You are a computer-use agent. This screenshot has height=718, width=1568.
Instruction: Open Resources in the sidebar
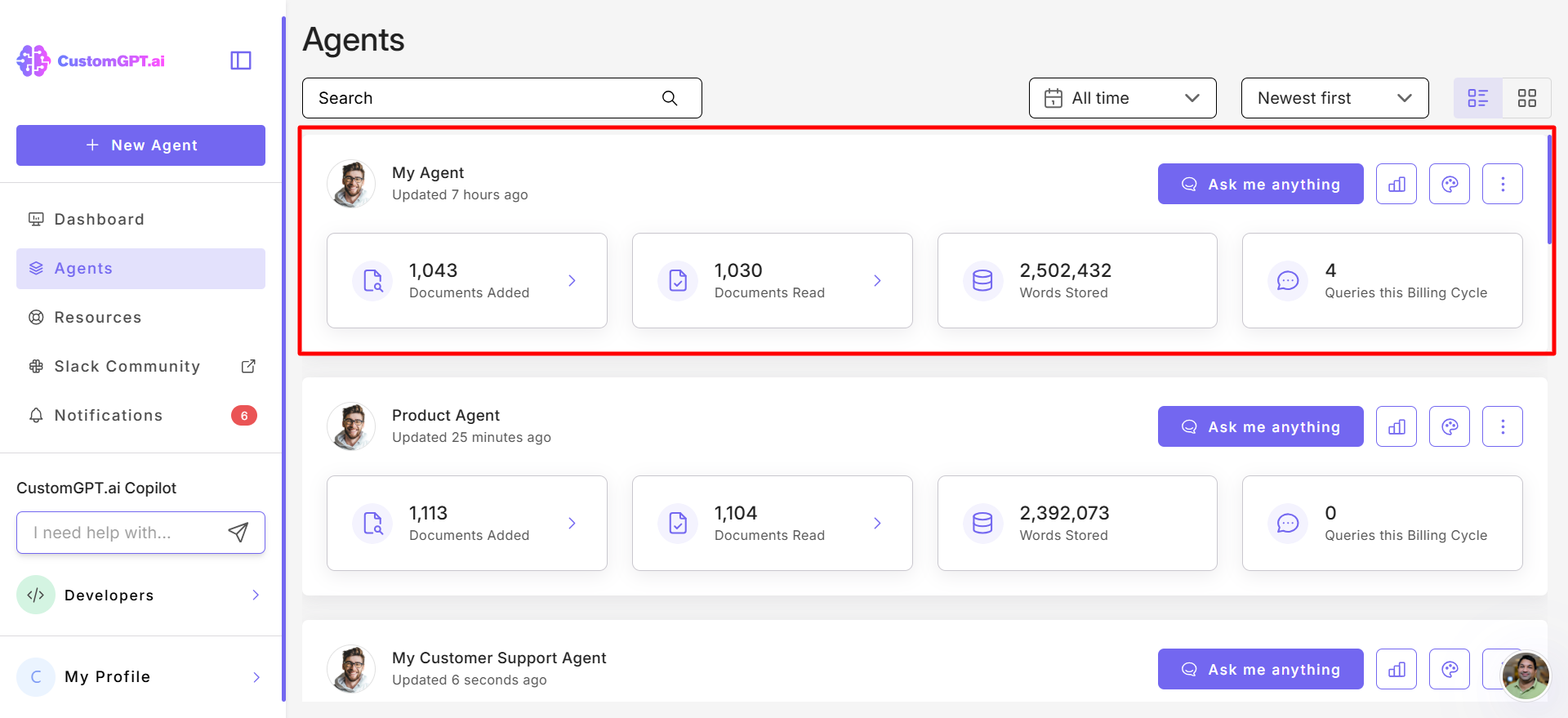[140, 318]
